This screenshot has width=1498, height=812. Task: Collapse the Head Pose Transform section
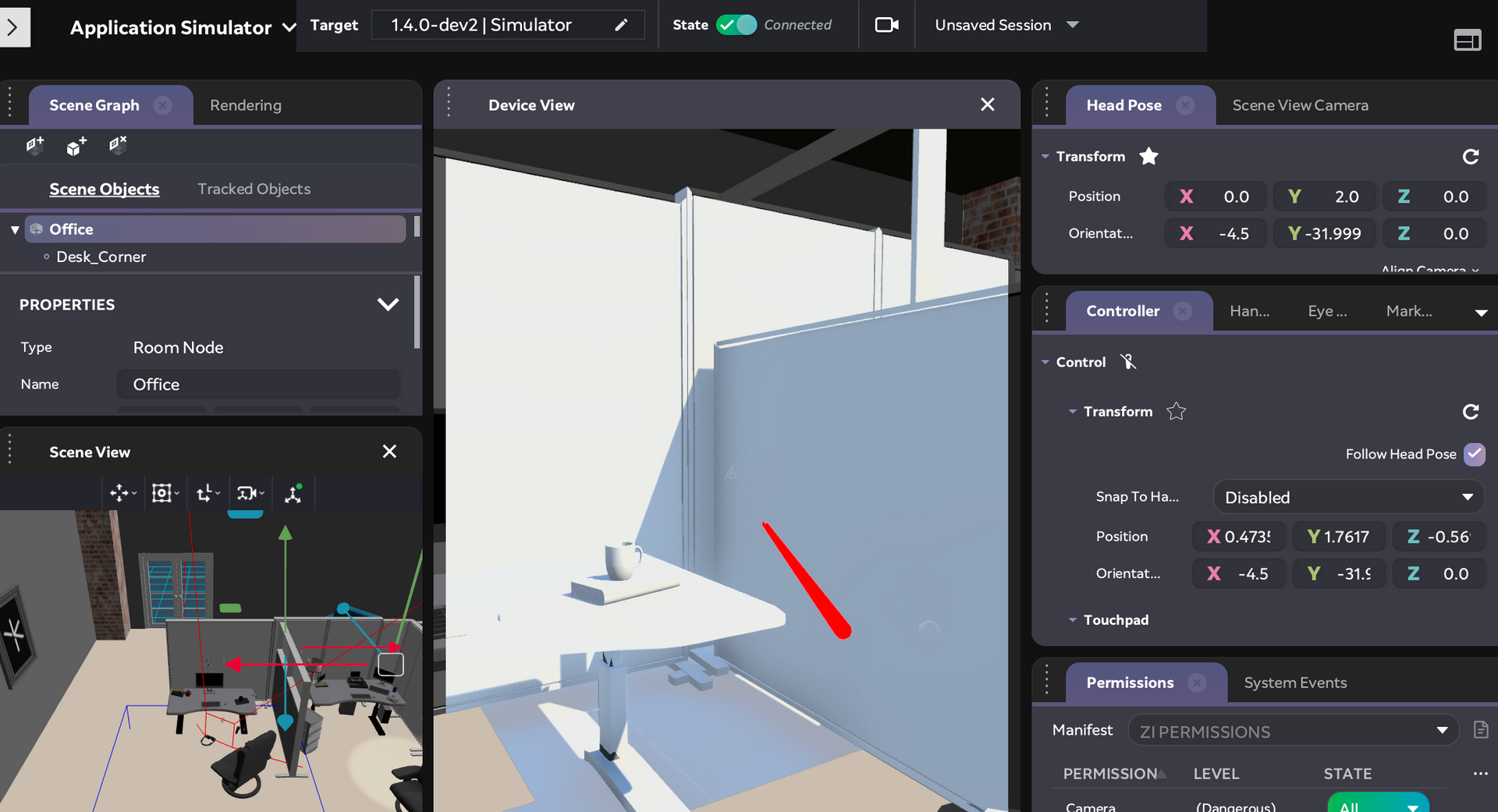[1046, 156]
